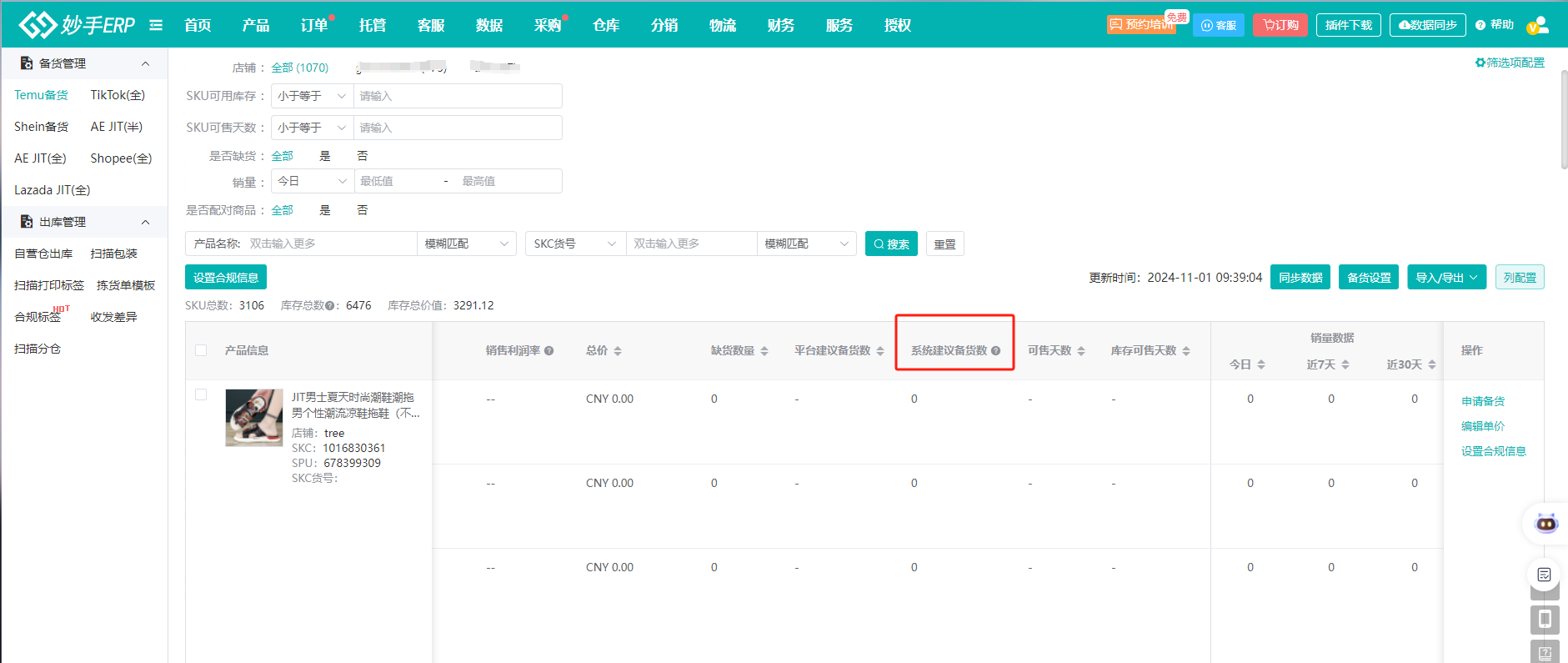Open 模糊匹配 dropdown beside SKC货号 input
This screenshot has width=1568, height=663.
tap(806, 244)
